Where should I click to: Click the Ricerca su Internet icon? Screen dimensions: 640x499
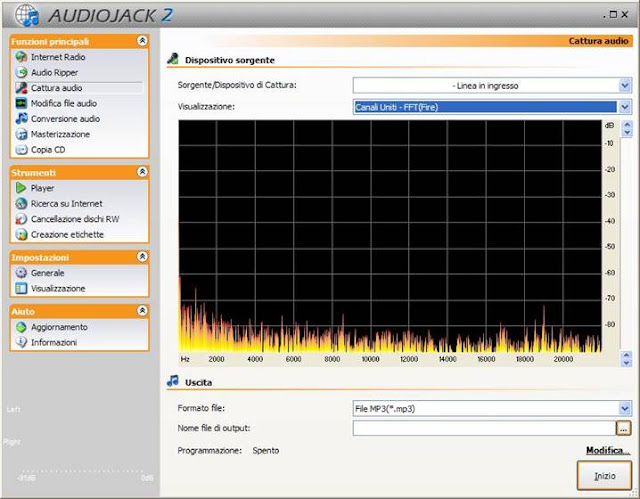[x=21, y=204]
